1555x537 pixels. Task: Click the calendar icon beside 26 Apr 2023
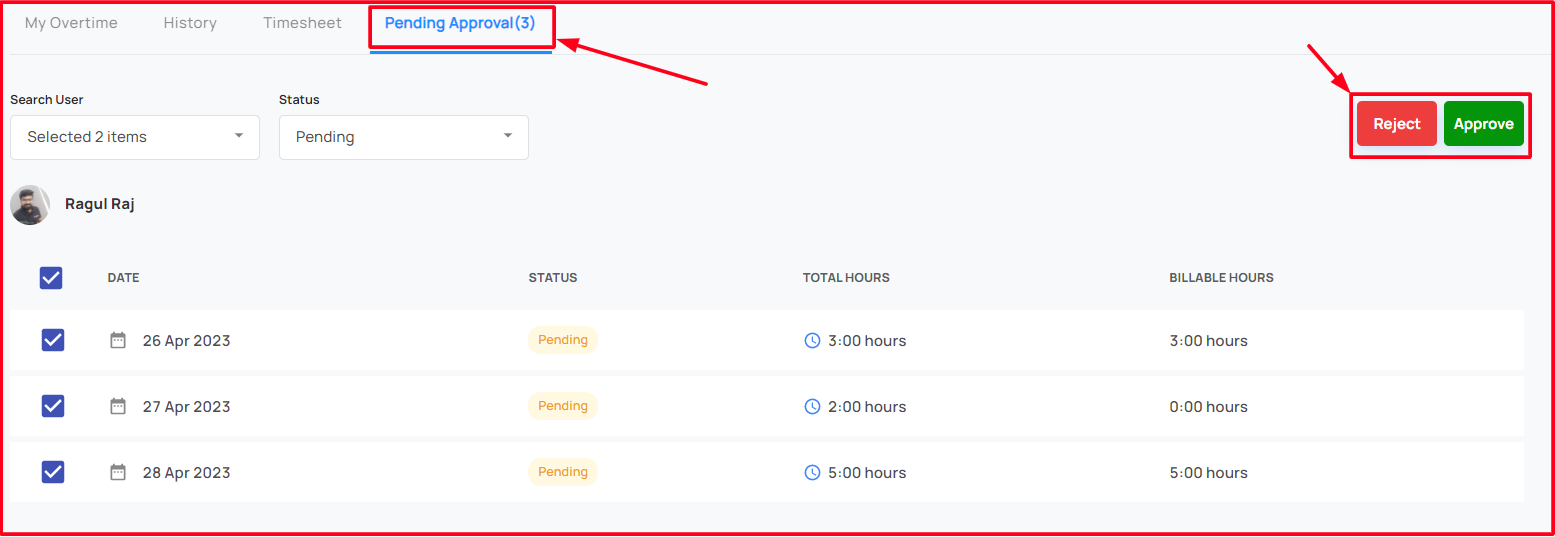pyautogui.click(x=118, y=340)
